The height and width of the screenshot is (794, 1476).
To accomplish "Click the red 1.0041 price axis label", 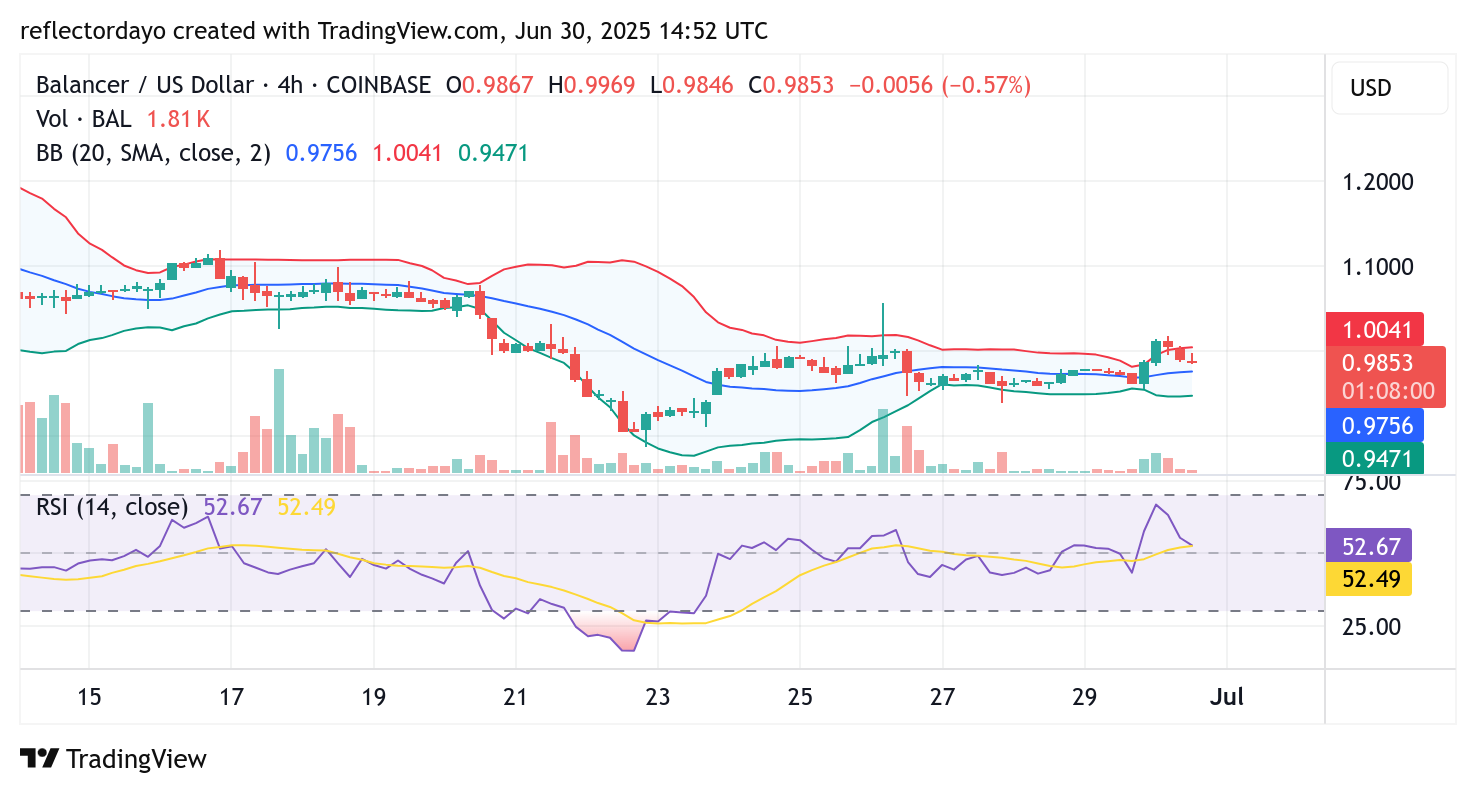I will coord(1374,329).
